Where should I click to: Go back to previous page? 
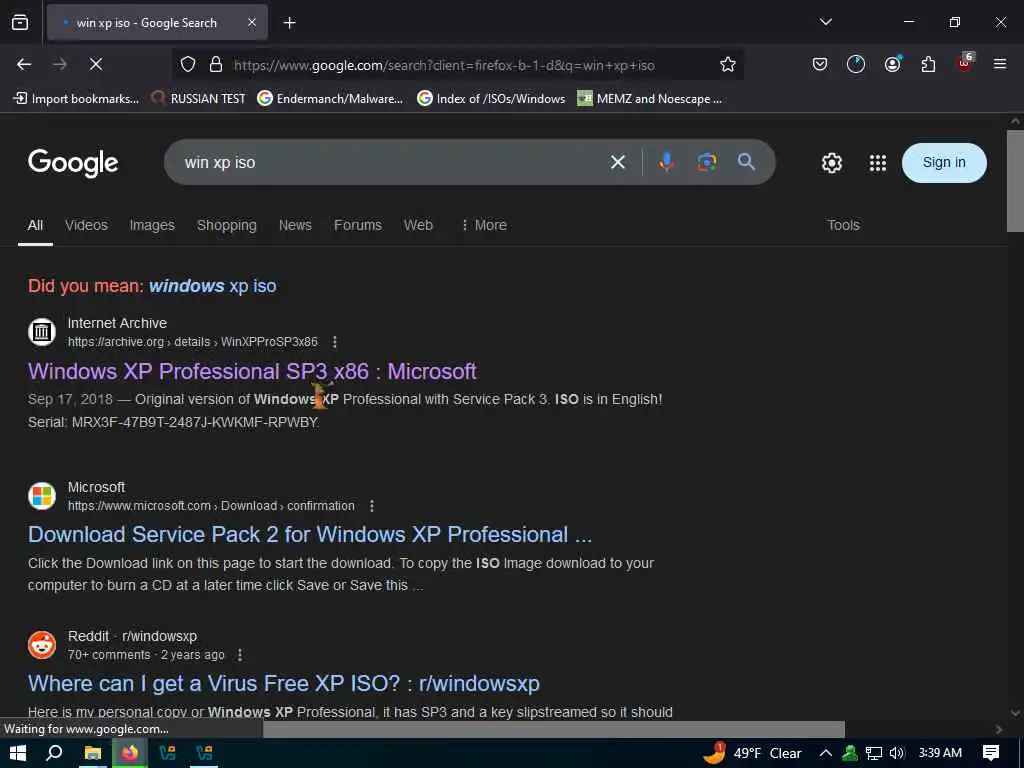tap(24, 64)
